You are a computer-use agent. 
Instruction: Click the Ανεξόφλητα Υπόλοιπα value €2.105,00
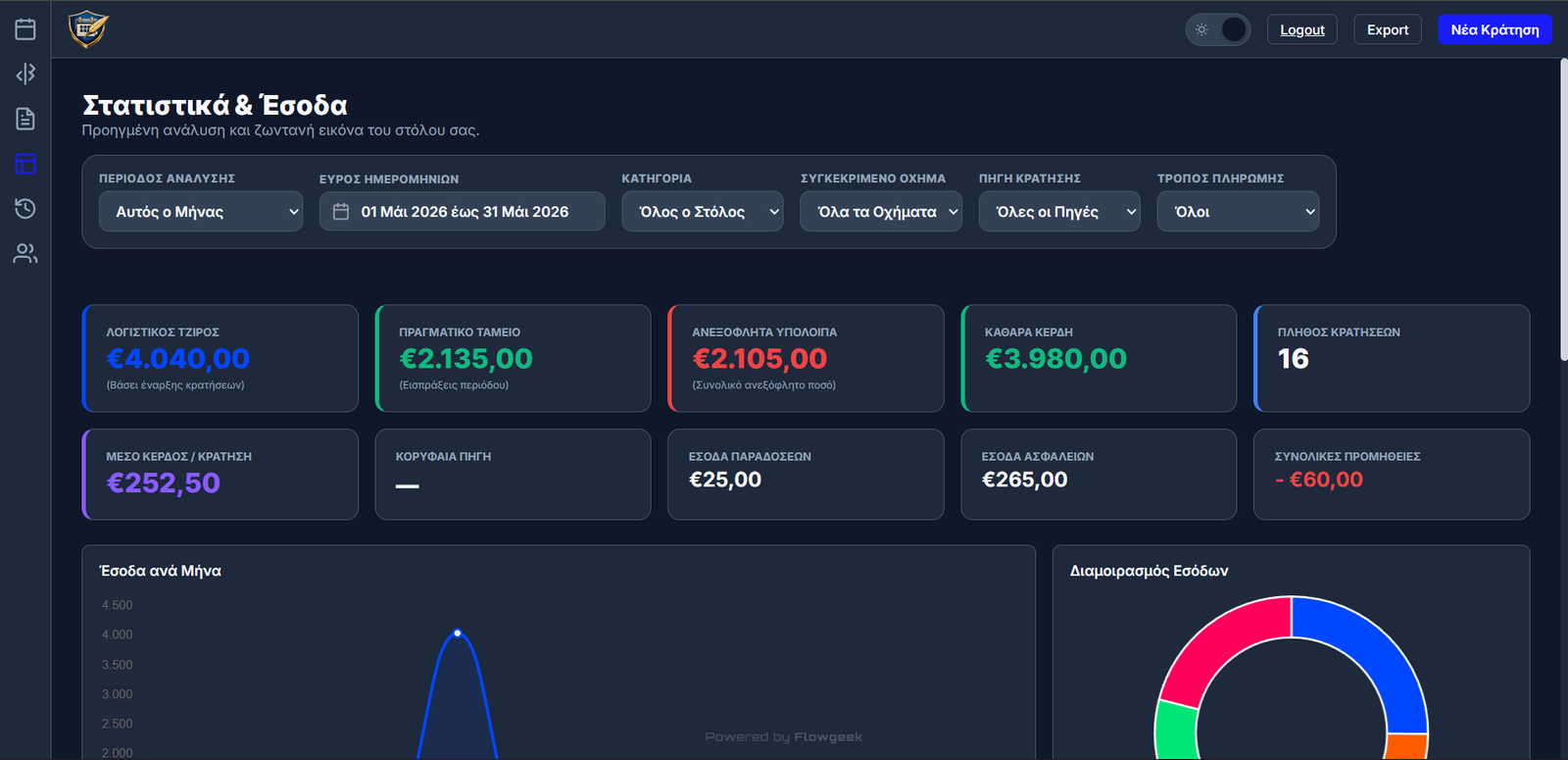pyautogui.click(x=759, y=359)
